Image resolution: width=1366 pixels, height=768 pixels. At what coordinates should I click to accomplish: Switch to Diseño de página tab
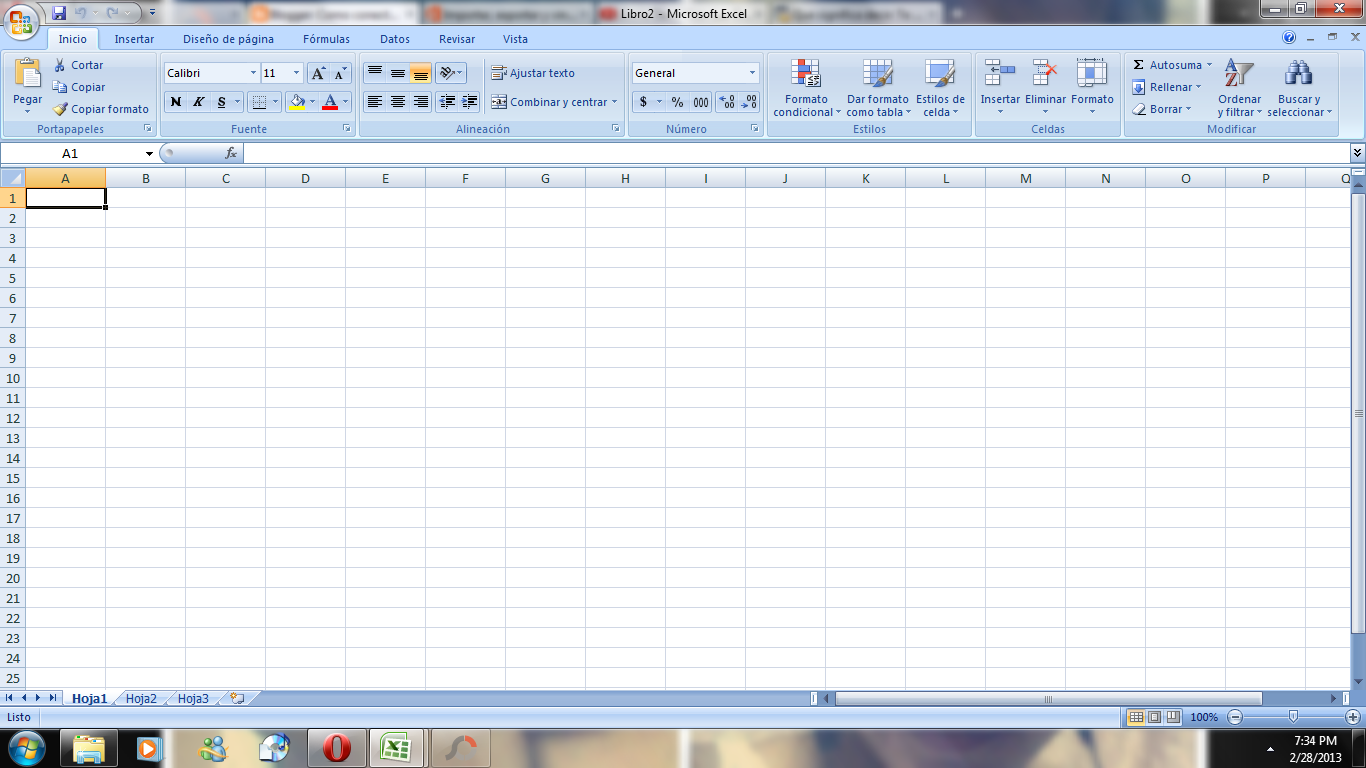pos(228,39)
